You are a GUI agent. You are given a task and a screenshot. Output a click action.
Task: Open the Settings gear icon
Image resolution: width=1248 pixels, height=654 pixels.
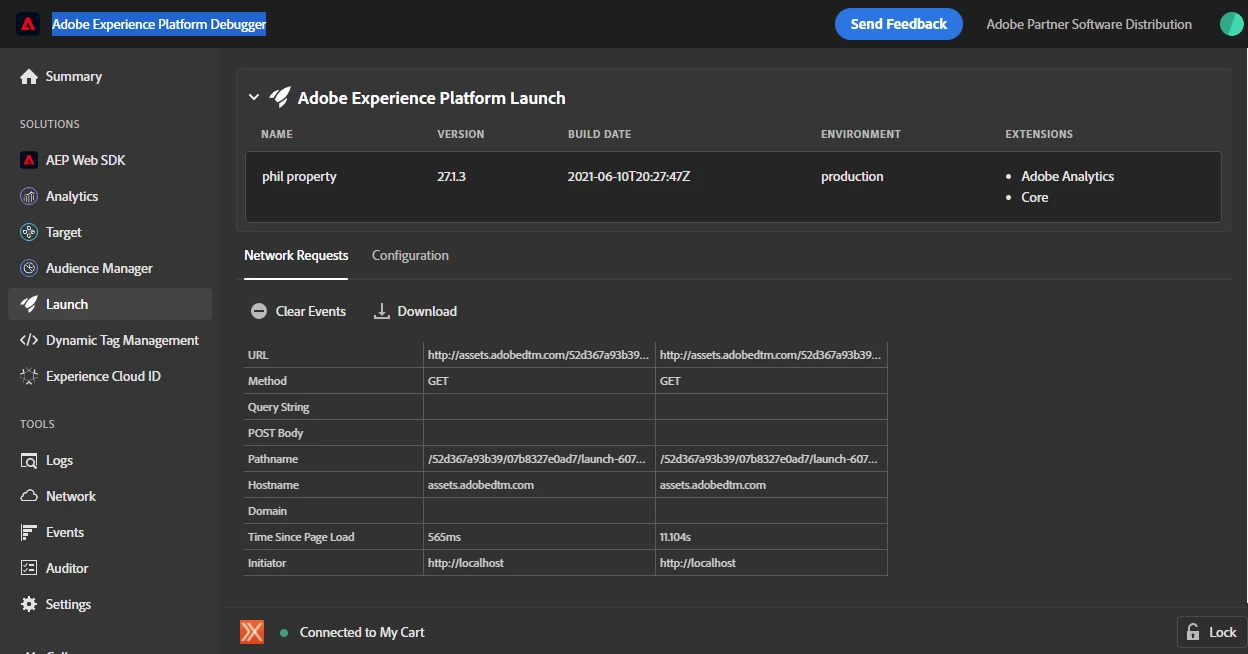[x=28, y=604]
